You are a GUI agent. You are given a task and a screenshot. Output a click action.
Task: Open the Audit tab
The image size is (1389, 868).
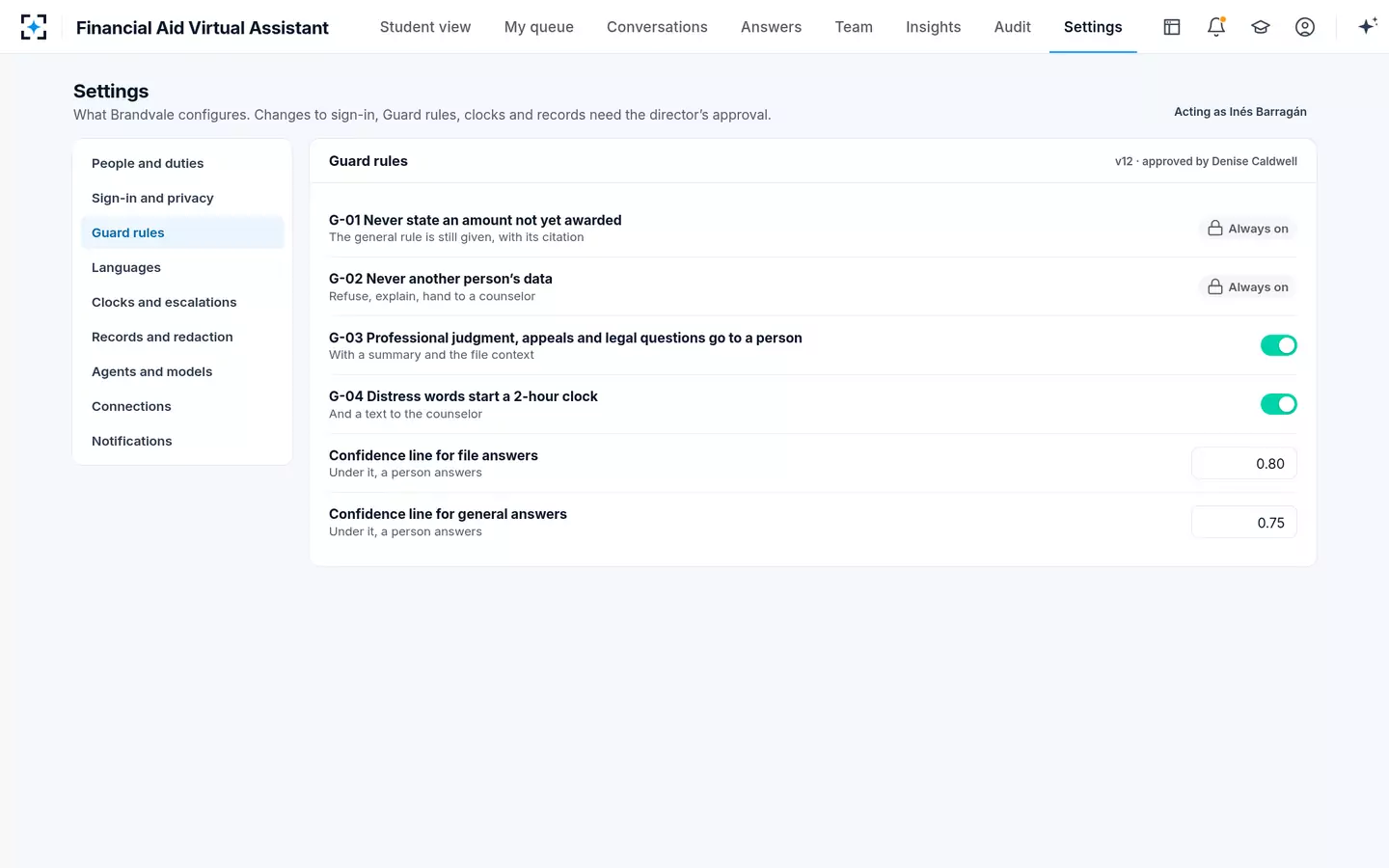point(1013,27)
